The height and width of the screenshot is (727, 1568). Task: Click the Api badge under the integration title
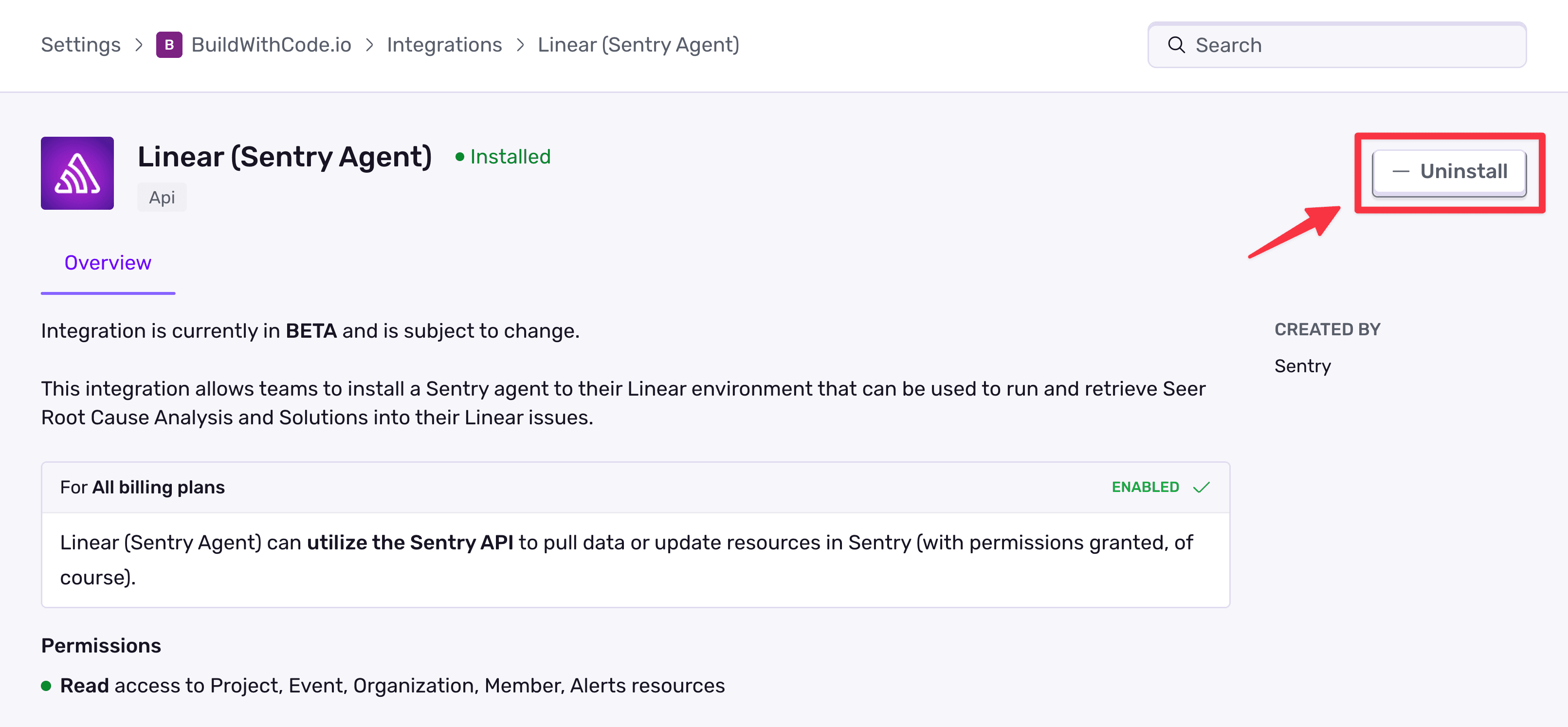point(161,197)
